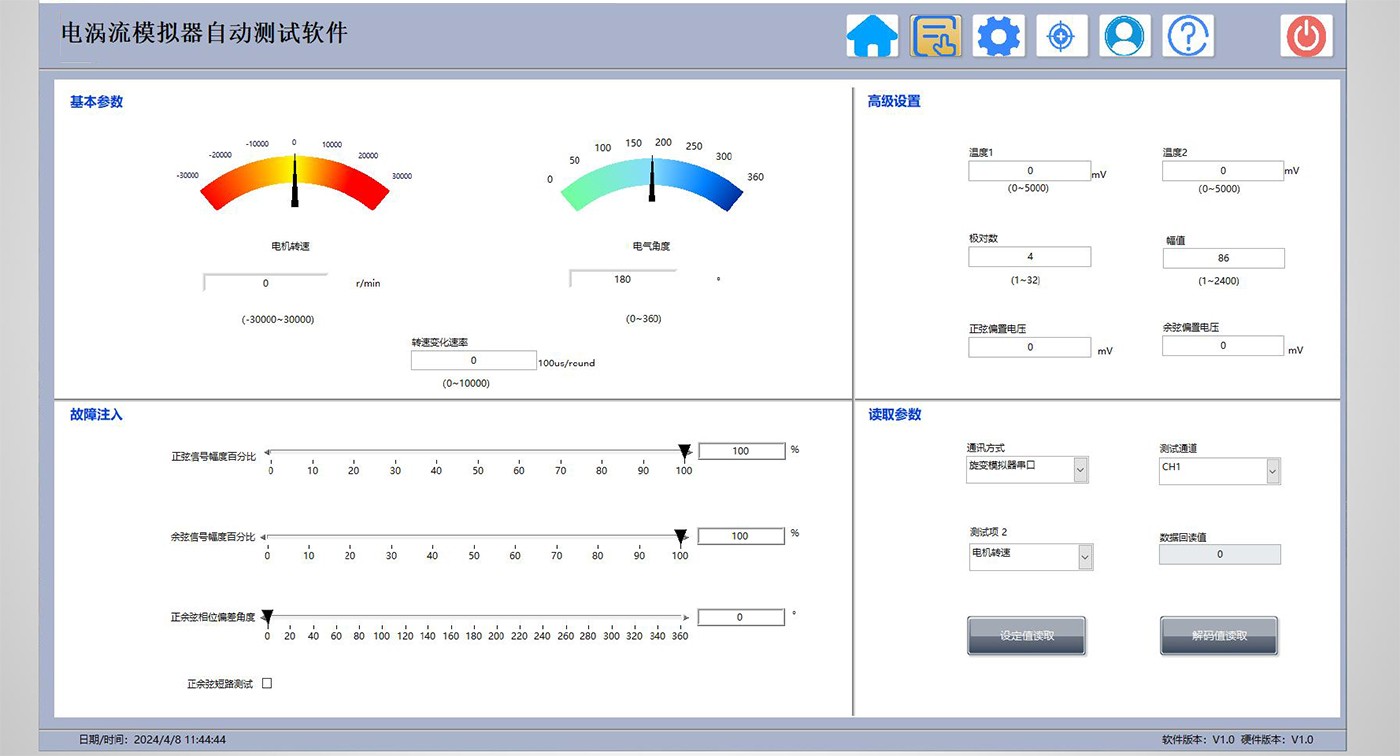Screen dimensions: 1400x756
Task: Click the 电机转速 r/min input field
Action: [266, 283]
